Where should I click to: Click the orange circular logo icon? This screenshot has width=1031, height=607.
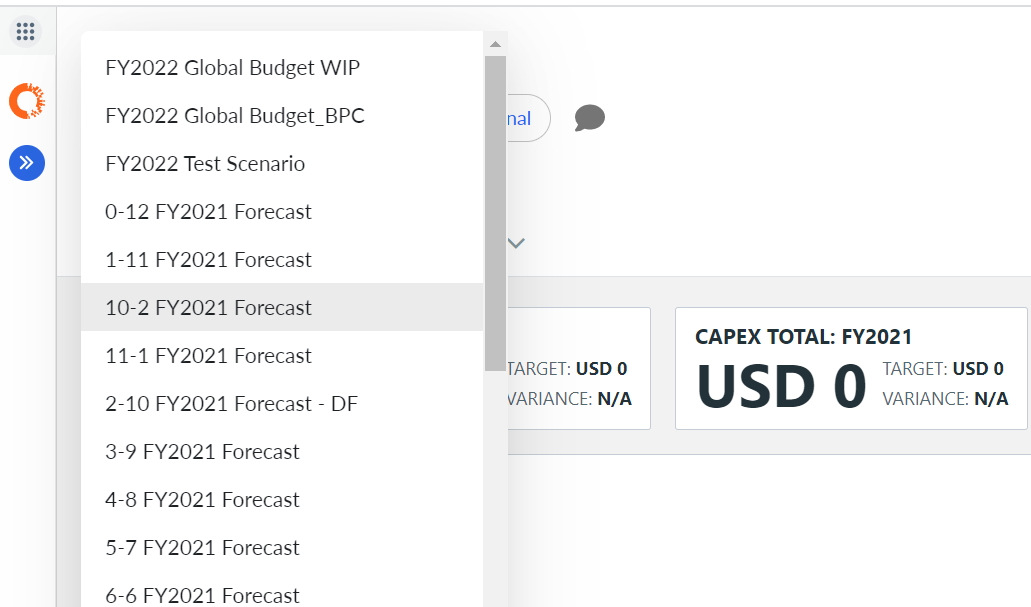(x=27, y=101)
